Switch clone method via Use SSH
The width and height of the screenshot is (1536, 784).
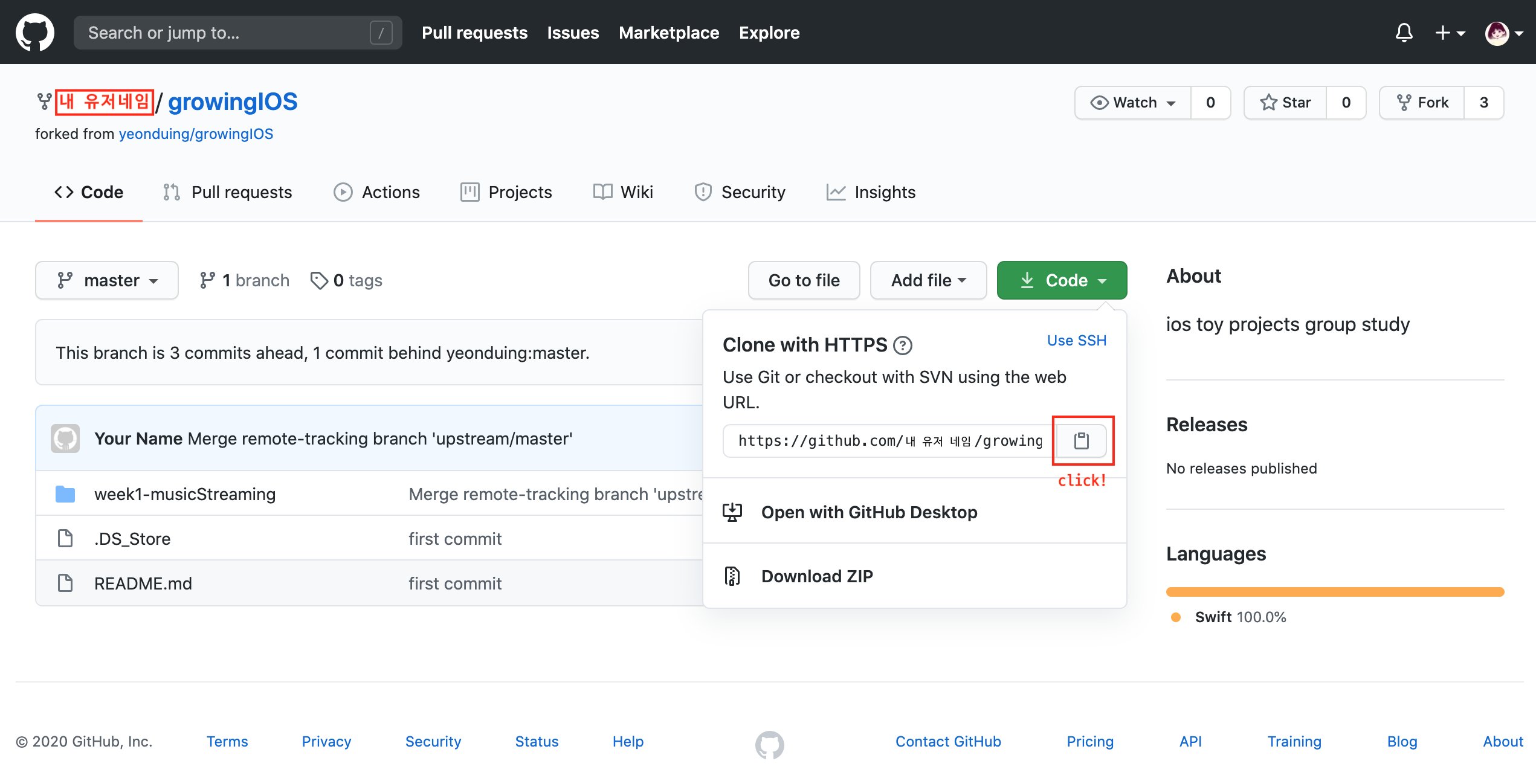pos(1076,341)
